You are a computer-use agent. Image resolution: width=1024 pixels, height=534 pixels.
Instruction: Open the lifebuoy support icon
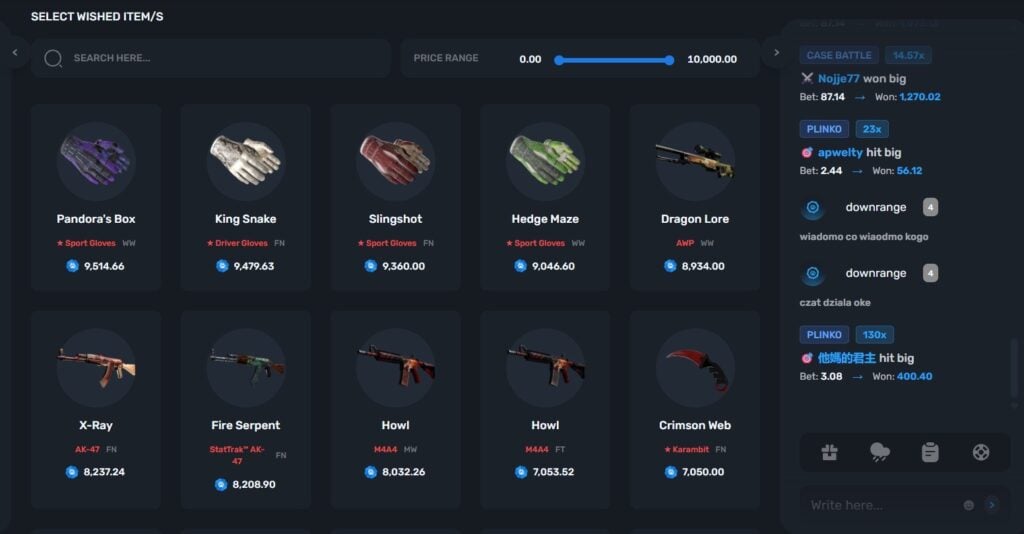point(980,452)
